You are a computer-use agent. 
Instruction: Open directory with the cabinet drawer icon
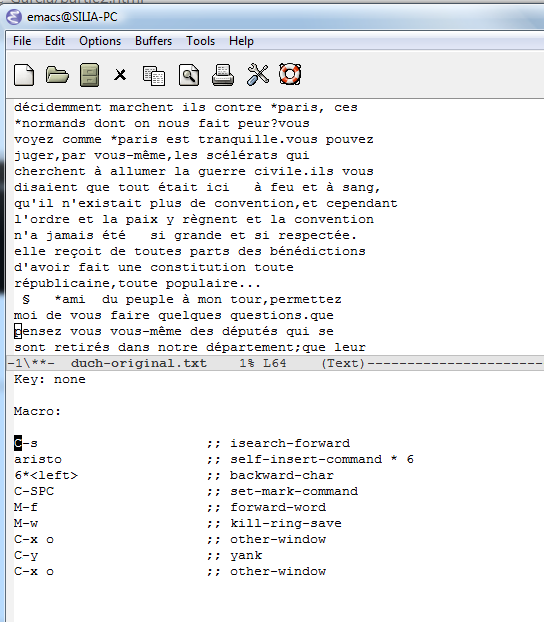89,75
